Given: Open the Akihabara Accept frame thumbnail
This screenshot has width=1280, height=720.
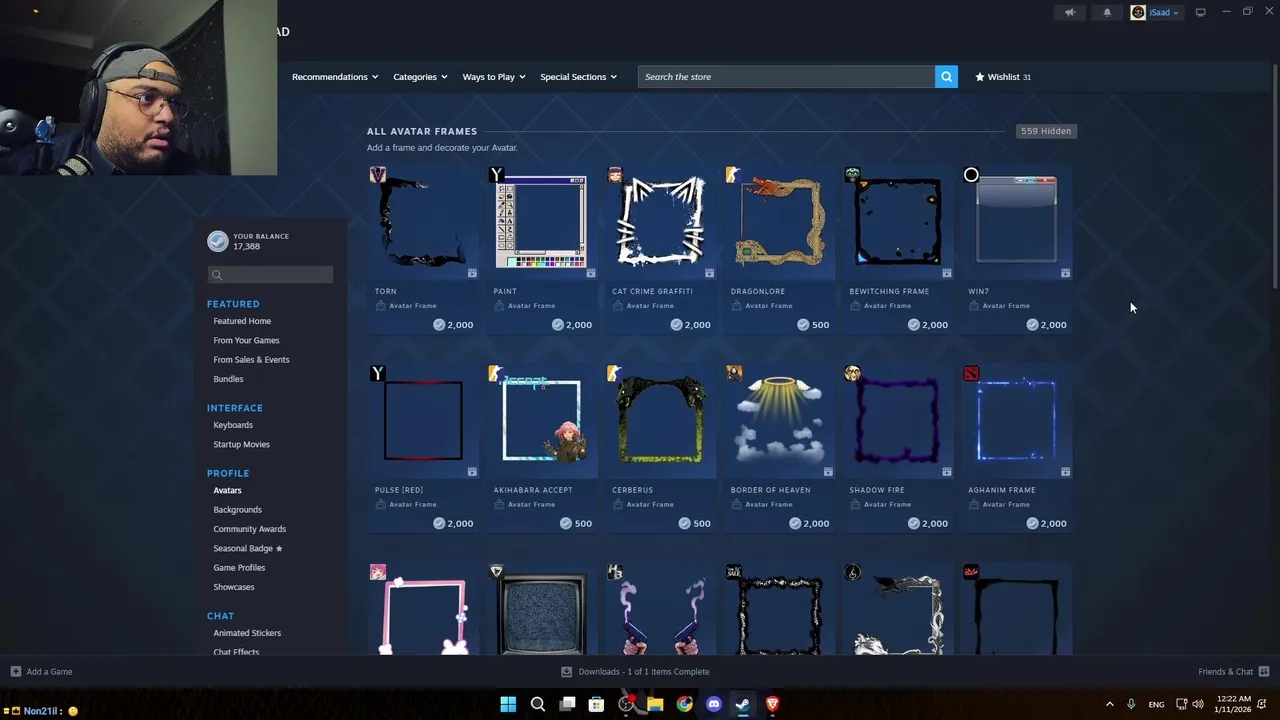Looking at the screenshot, I should pos(541,421).
